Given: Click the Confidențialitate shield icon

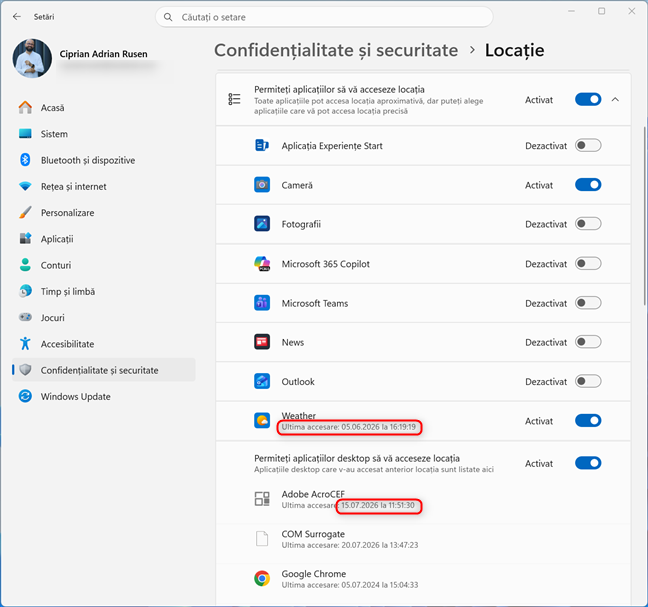Looking at the screenshot, I should [25, 370].
